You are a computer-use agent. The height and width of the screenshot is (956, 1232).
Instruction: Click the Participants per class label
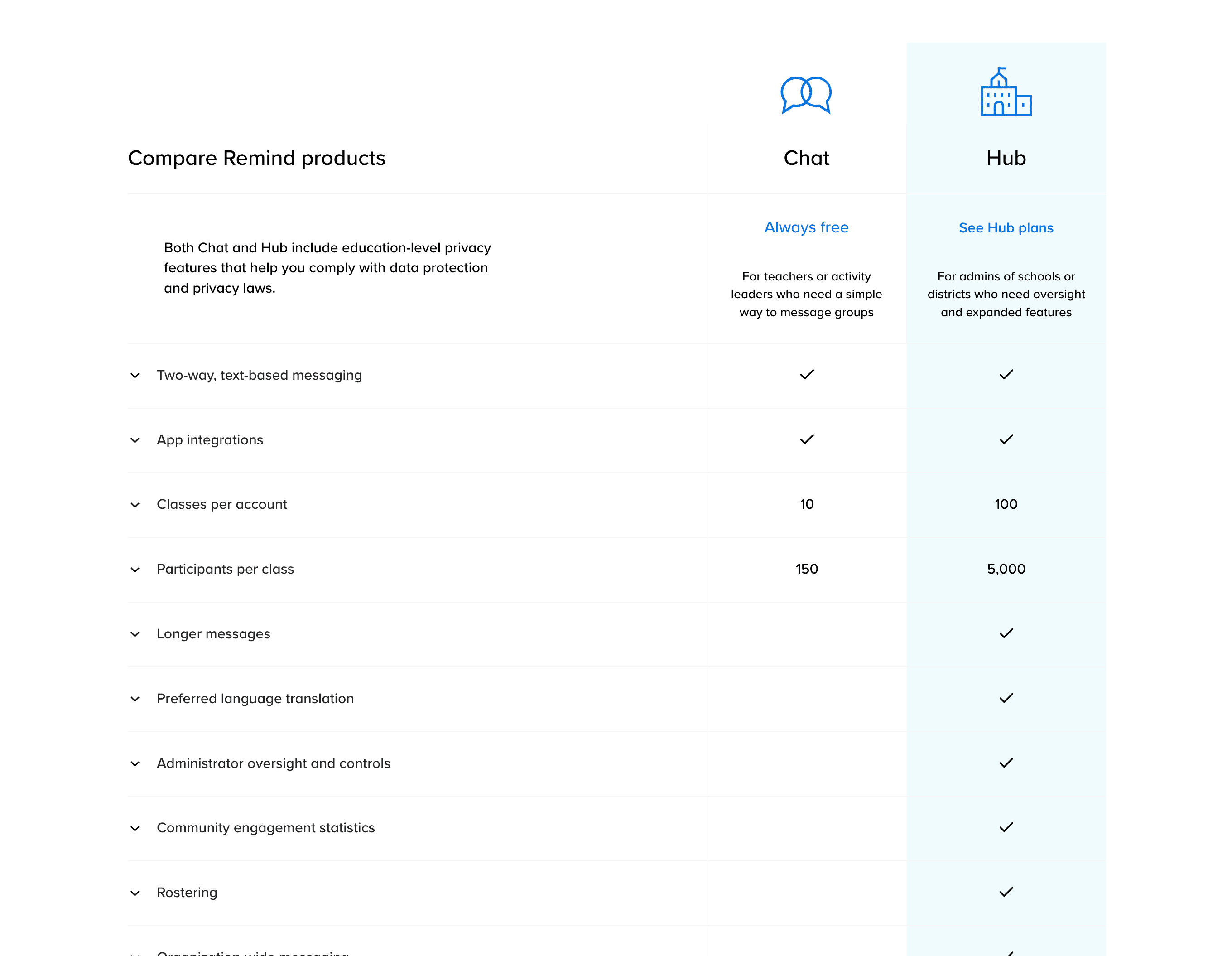225,570
